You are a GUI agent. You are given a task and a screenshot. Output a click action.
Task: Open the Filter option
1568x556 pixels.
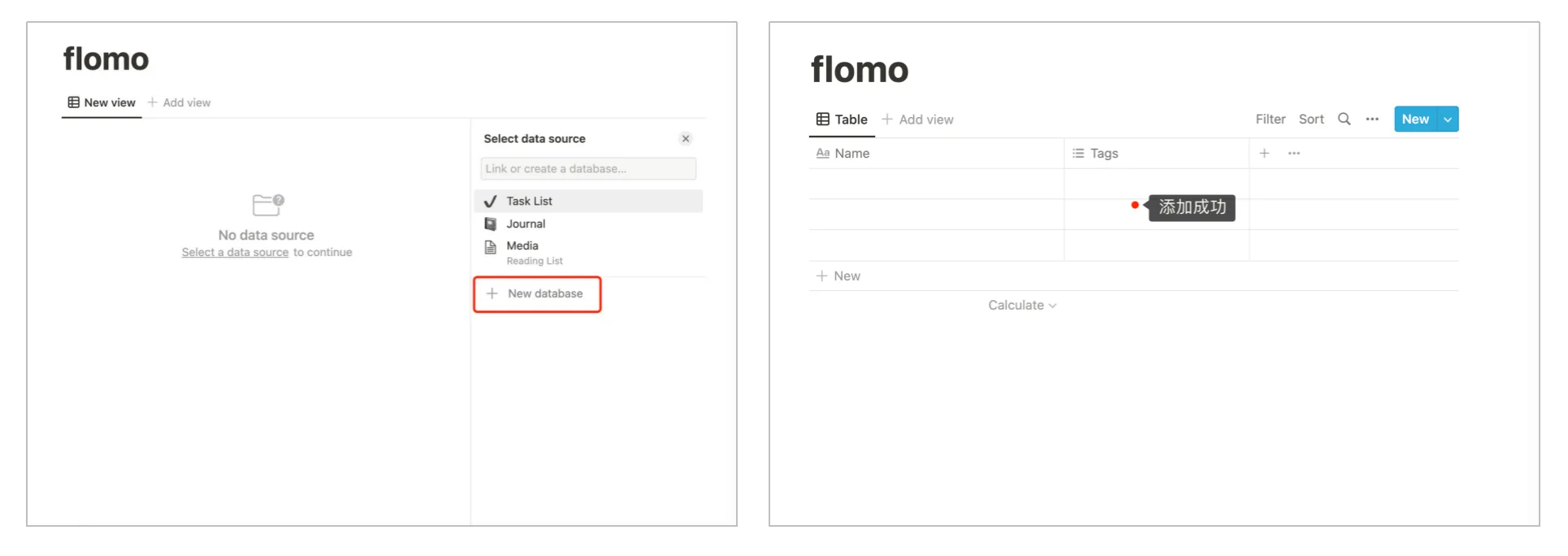[1270, 119]
